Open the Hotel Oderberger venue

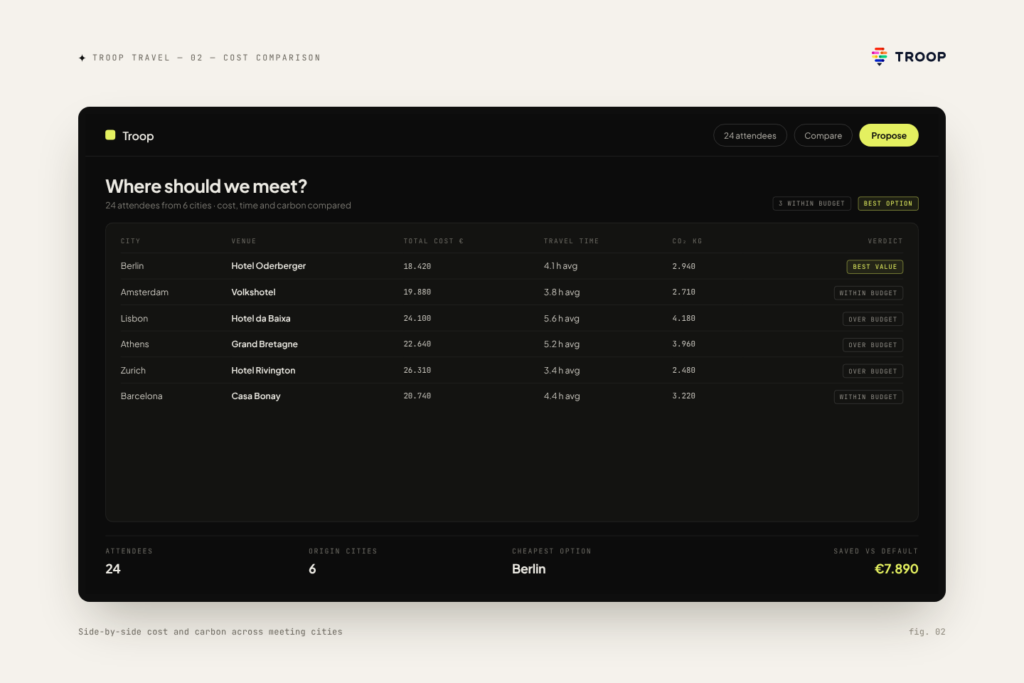pyautogui.click(x=268, y=266)
